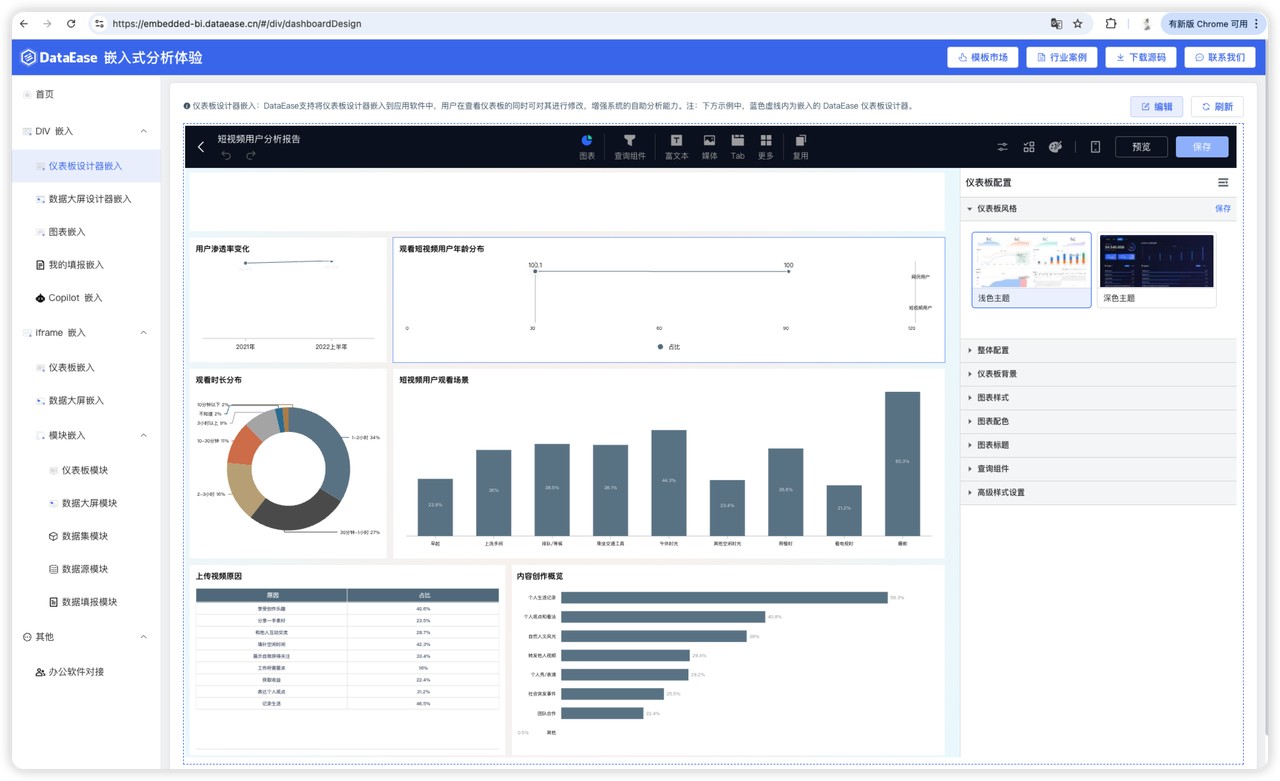Select 图表嵌入 in the sidebar

point(67,232)
